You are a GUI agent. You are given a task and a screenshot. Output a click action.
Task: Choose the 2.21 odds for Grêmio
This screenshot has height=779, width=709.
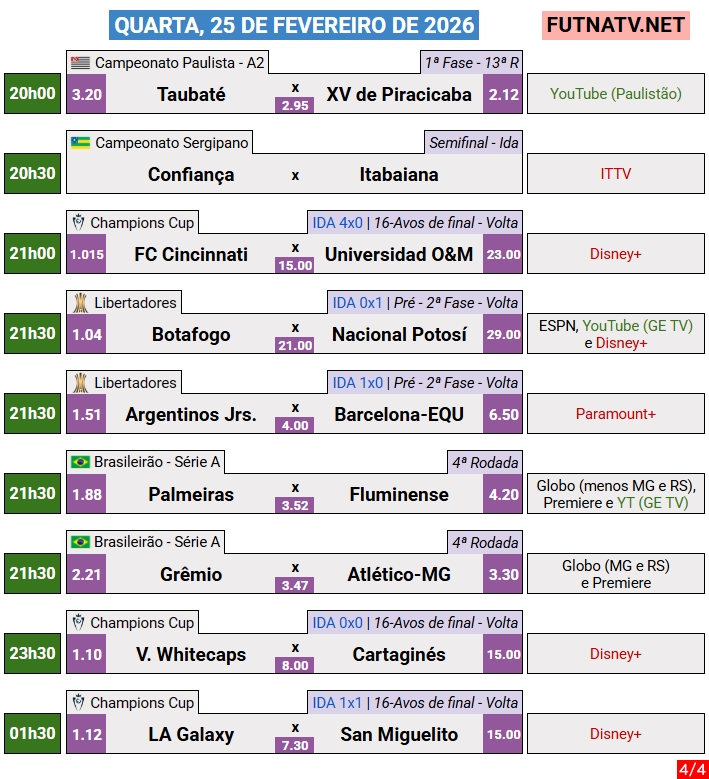coord(87,575)
